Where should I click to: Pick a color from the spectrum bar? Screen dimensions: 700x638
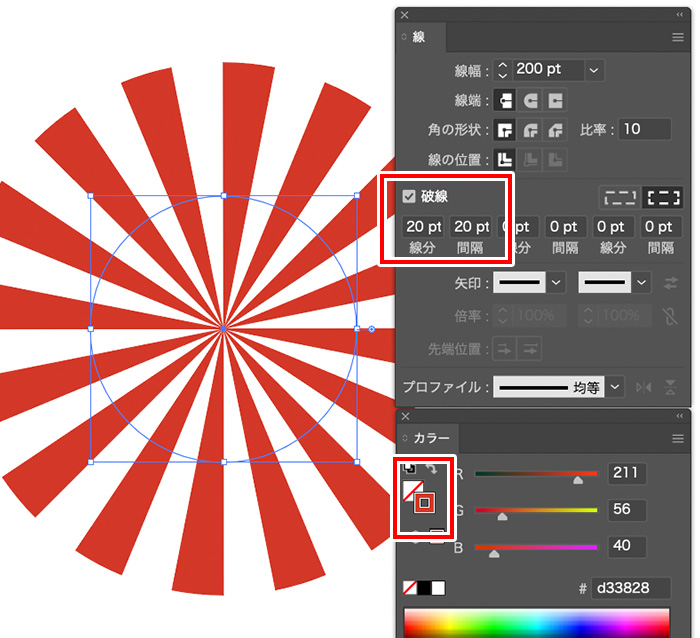click(536, 623)
